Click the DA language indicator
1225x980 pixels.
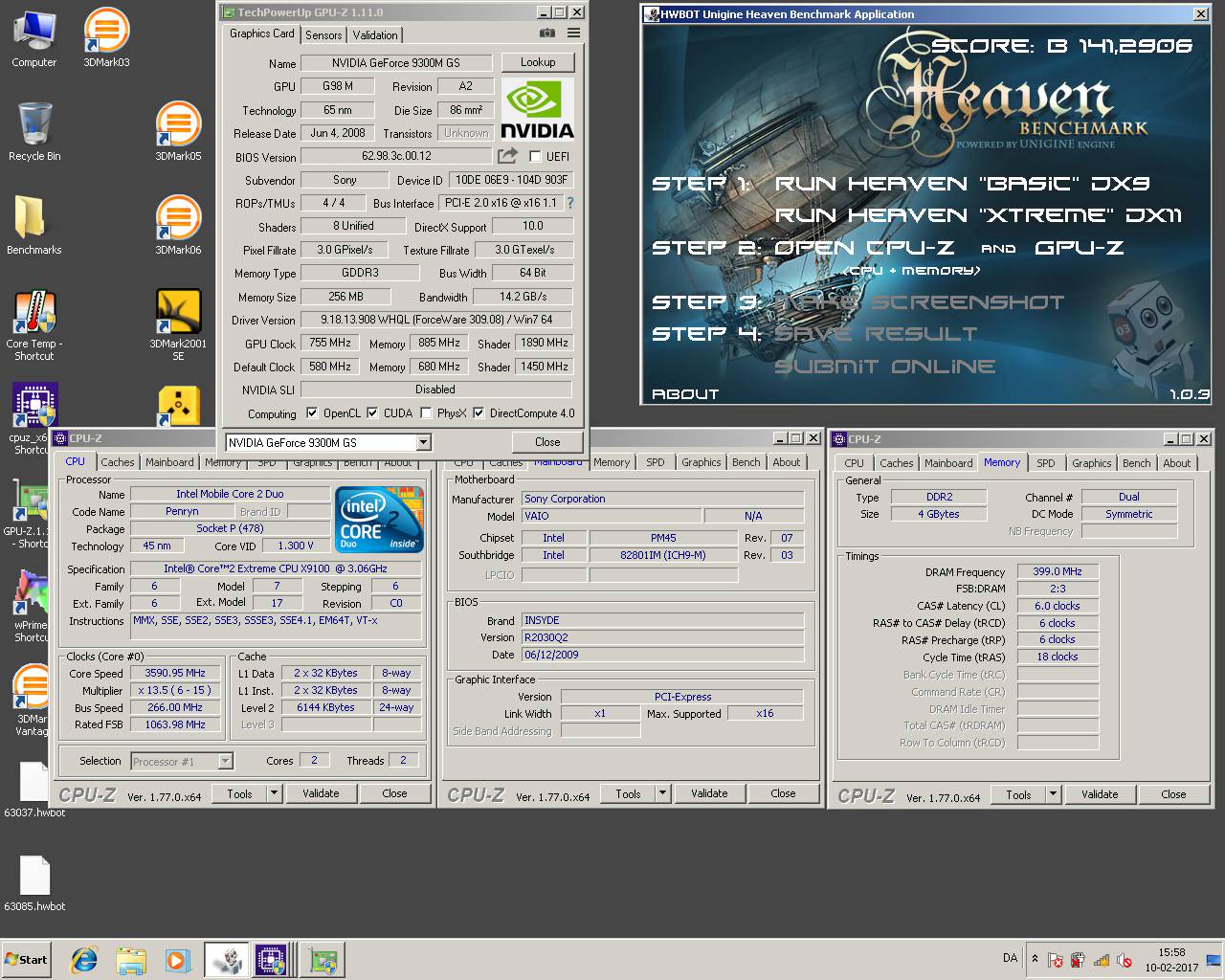point(1010,958)
